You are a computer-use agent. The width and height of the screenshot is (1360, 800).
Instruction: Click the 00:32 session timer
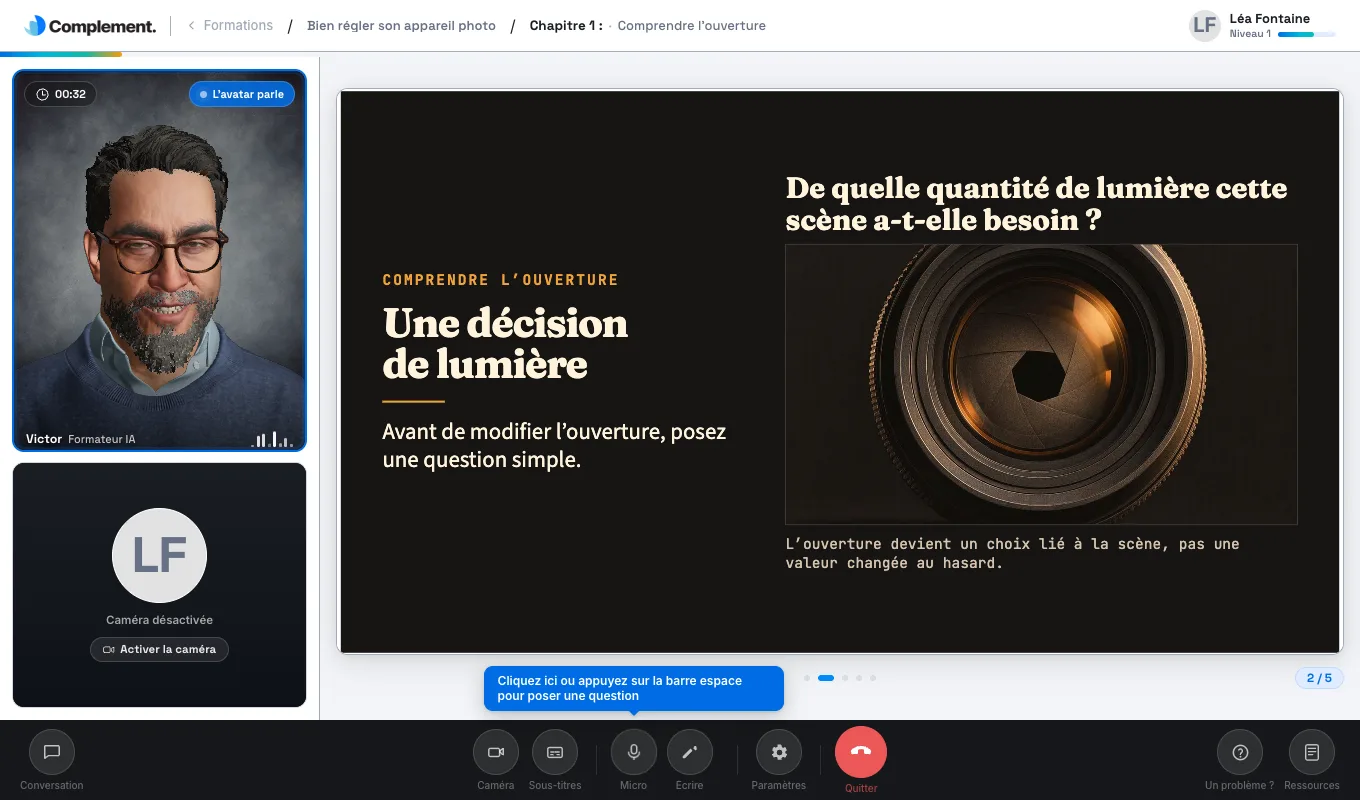pos(61,94)
